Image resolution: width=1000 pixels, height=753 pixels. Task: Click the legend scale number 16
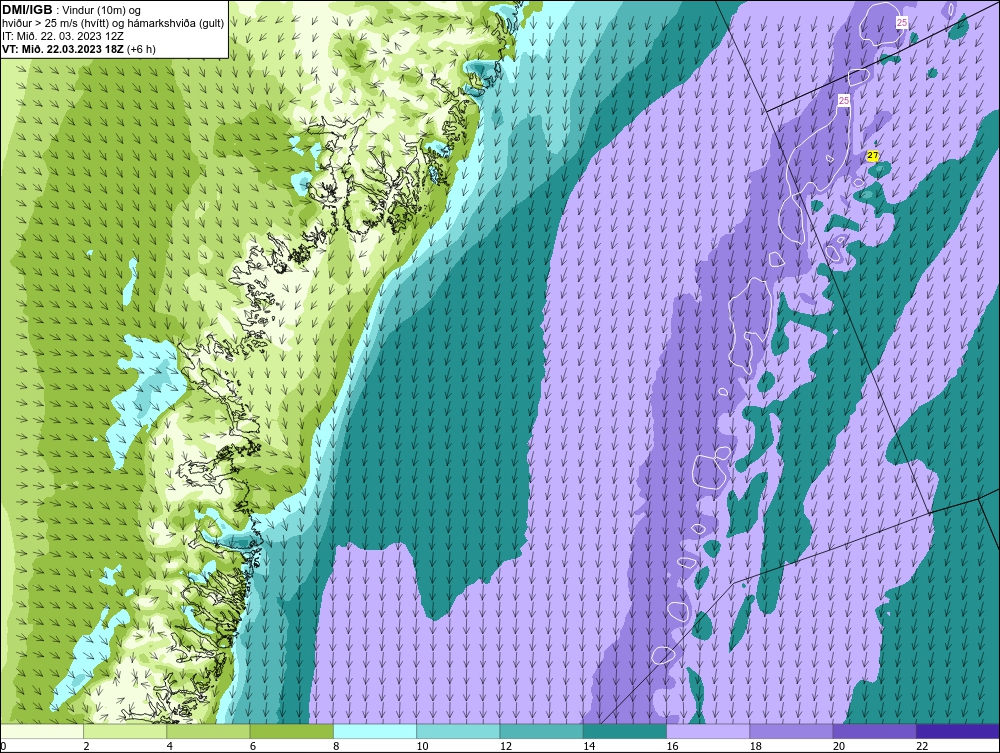point(672,746)
